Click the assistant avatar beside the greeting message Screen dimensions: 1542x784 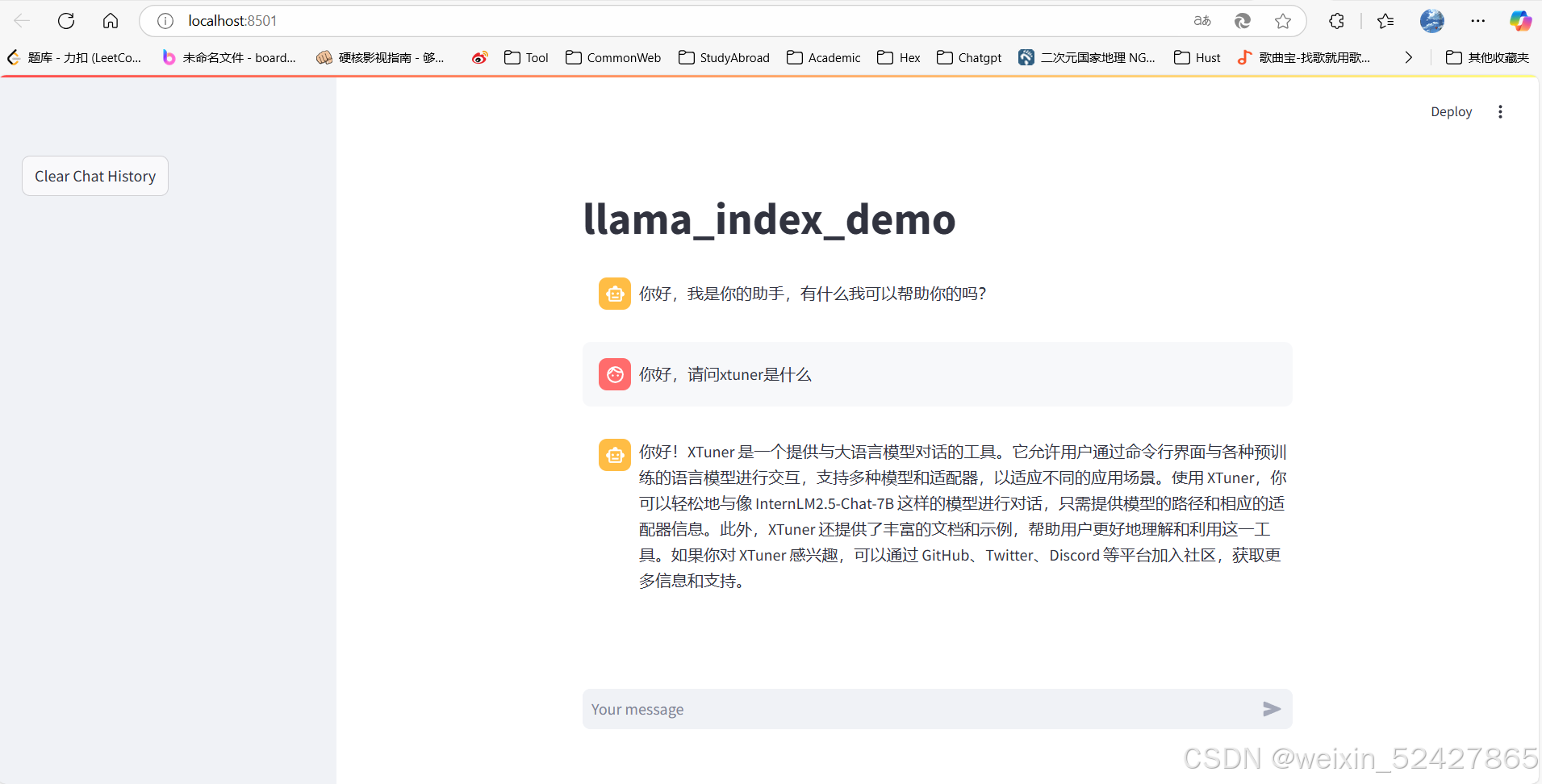[x=615, y=294]
